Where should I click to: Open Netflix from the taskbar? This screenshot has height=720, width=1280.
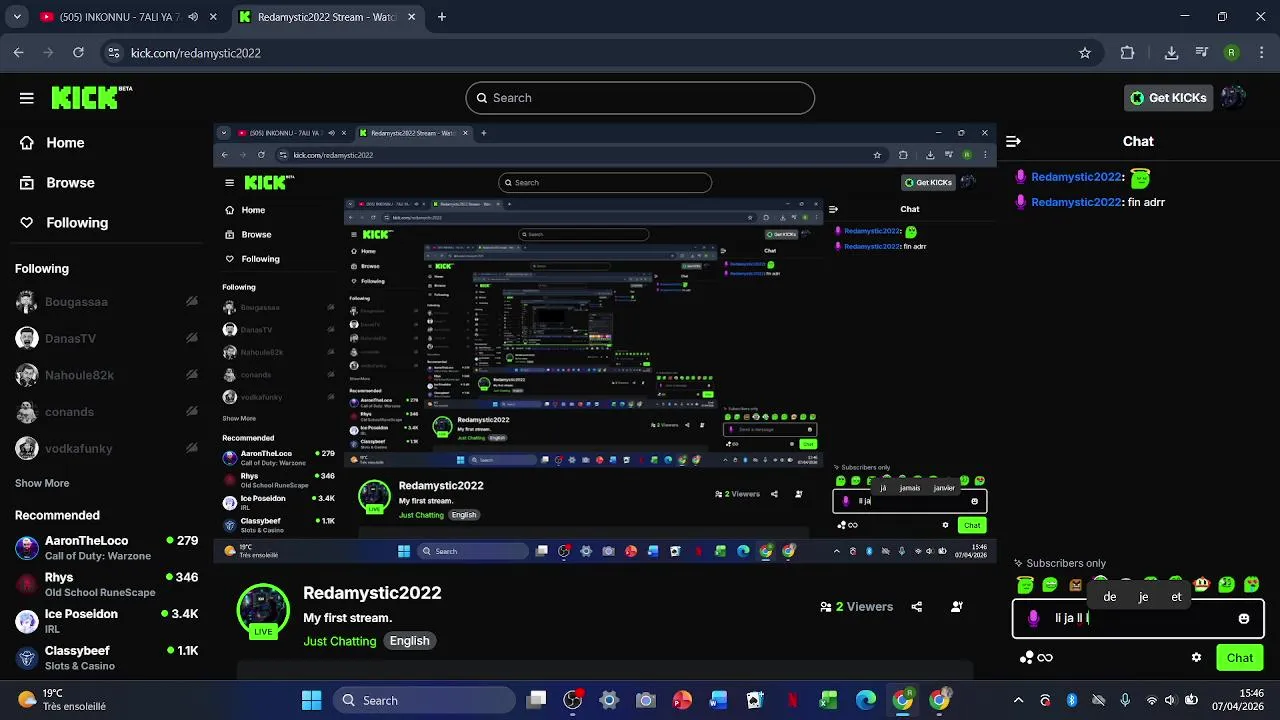point(792,700)
